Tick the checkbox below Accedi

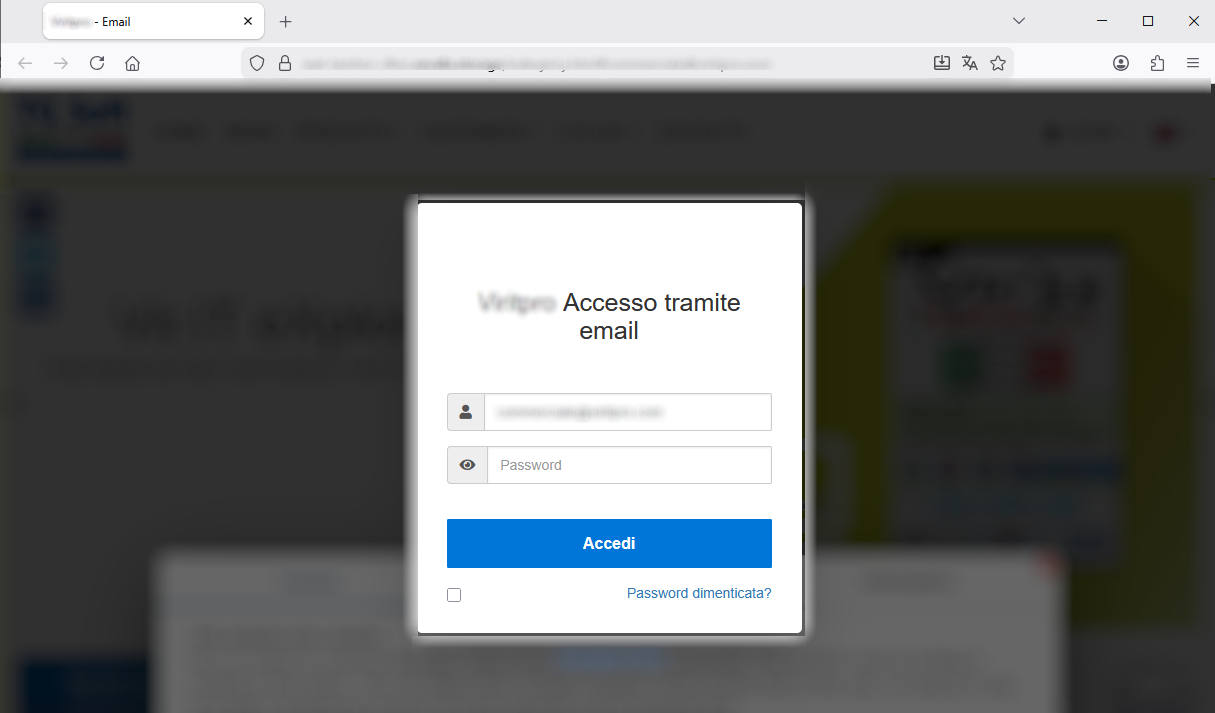click(x=454, y=595)
